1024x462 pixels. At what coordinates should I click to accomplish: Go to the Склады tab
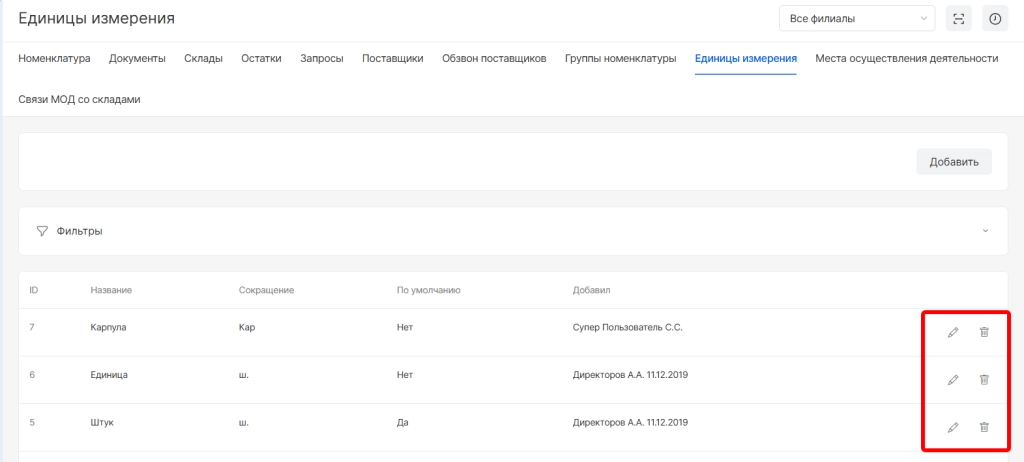(203, 58)
